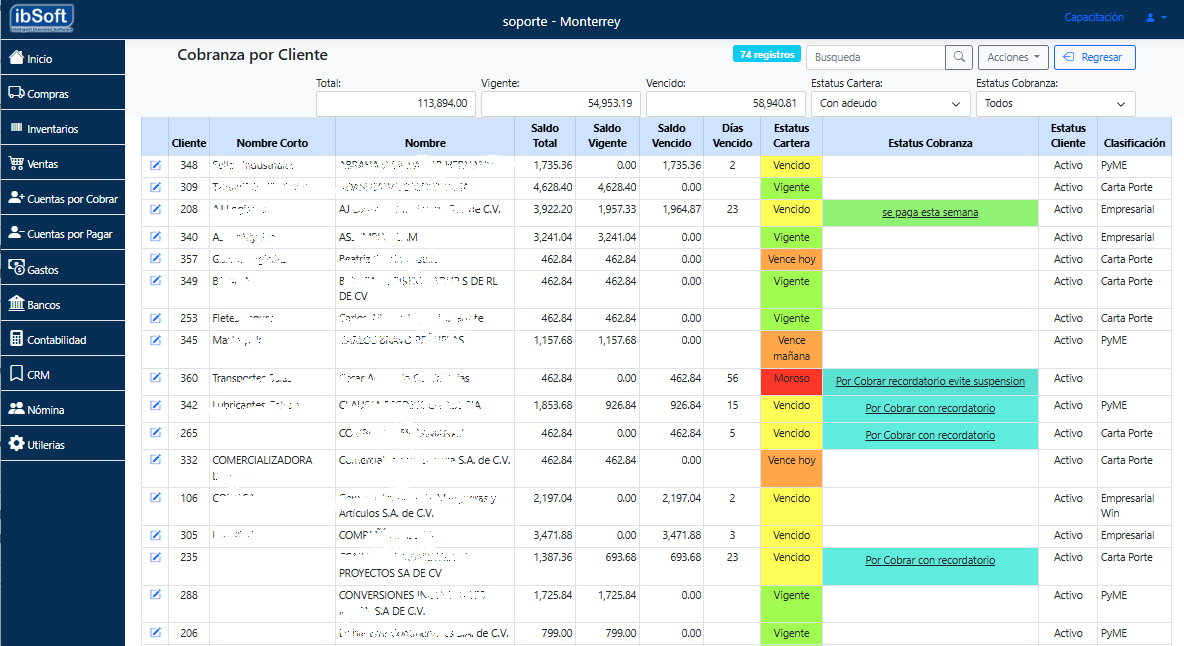
Task: Click edit icon for client 208
Action: 155,209
